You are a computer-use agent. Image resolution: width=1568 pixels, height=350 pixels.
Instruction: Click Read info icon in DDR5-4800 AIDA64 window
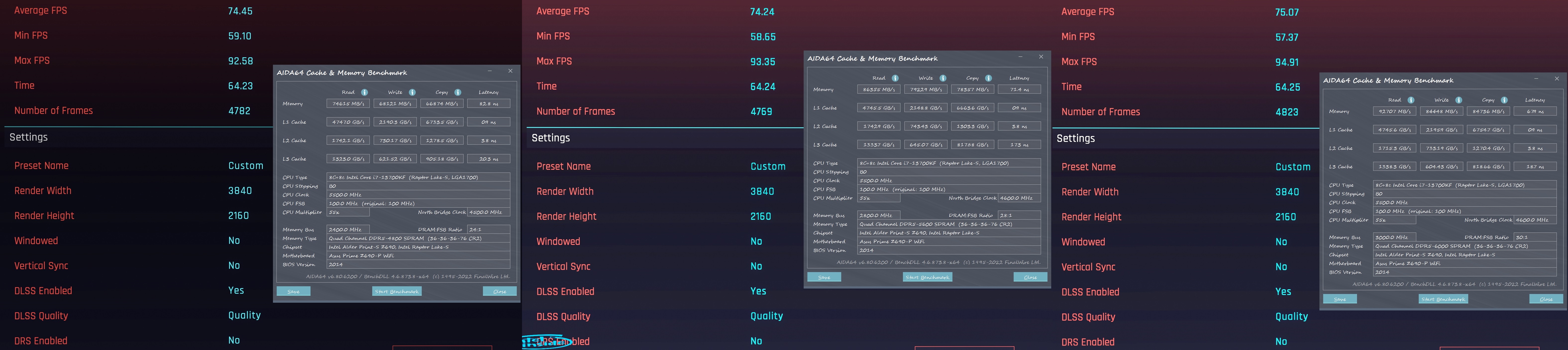pos(364,93)
